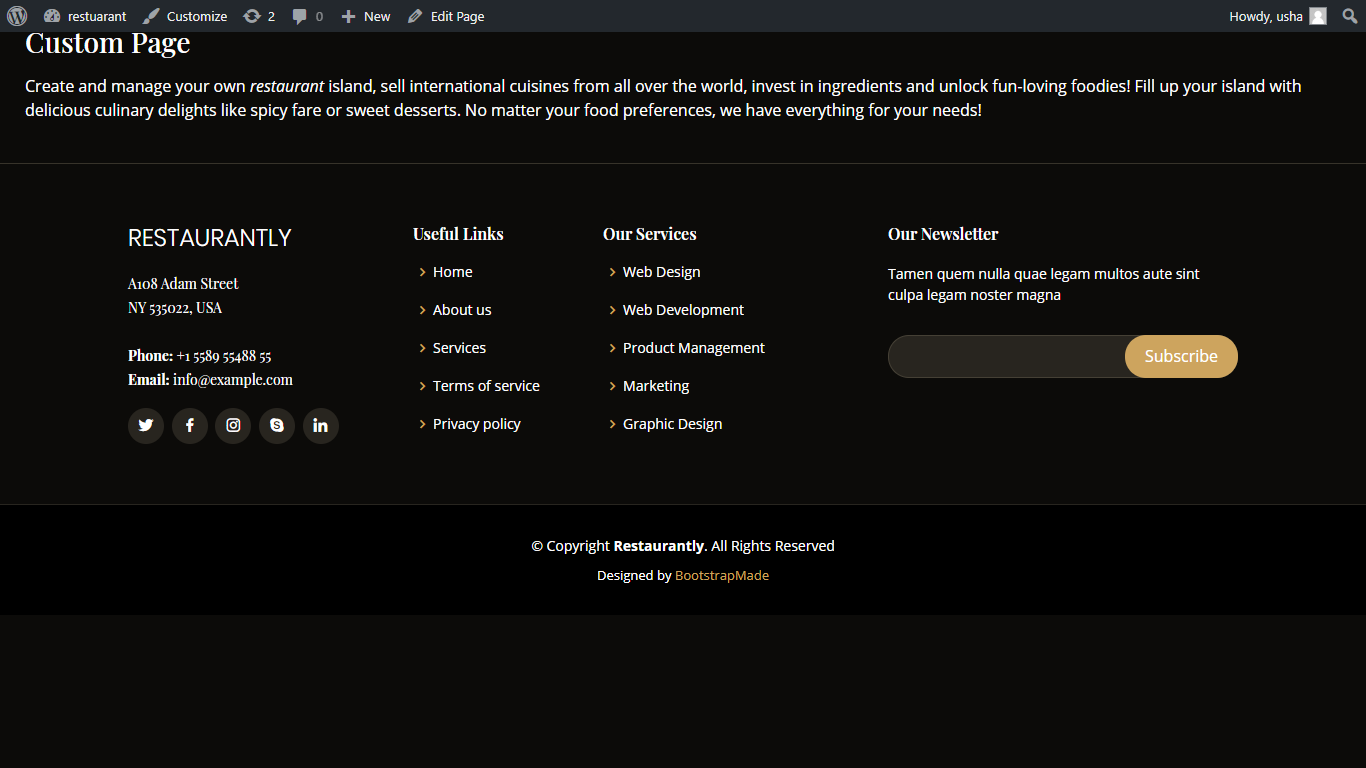Open the About us footer link
Viewport: 1366px width, 768px height.
[x=462, y=310]
